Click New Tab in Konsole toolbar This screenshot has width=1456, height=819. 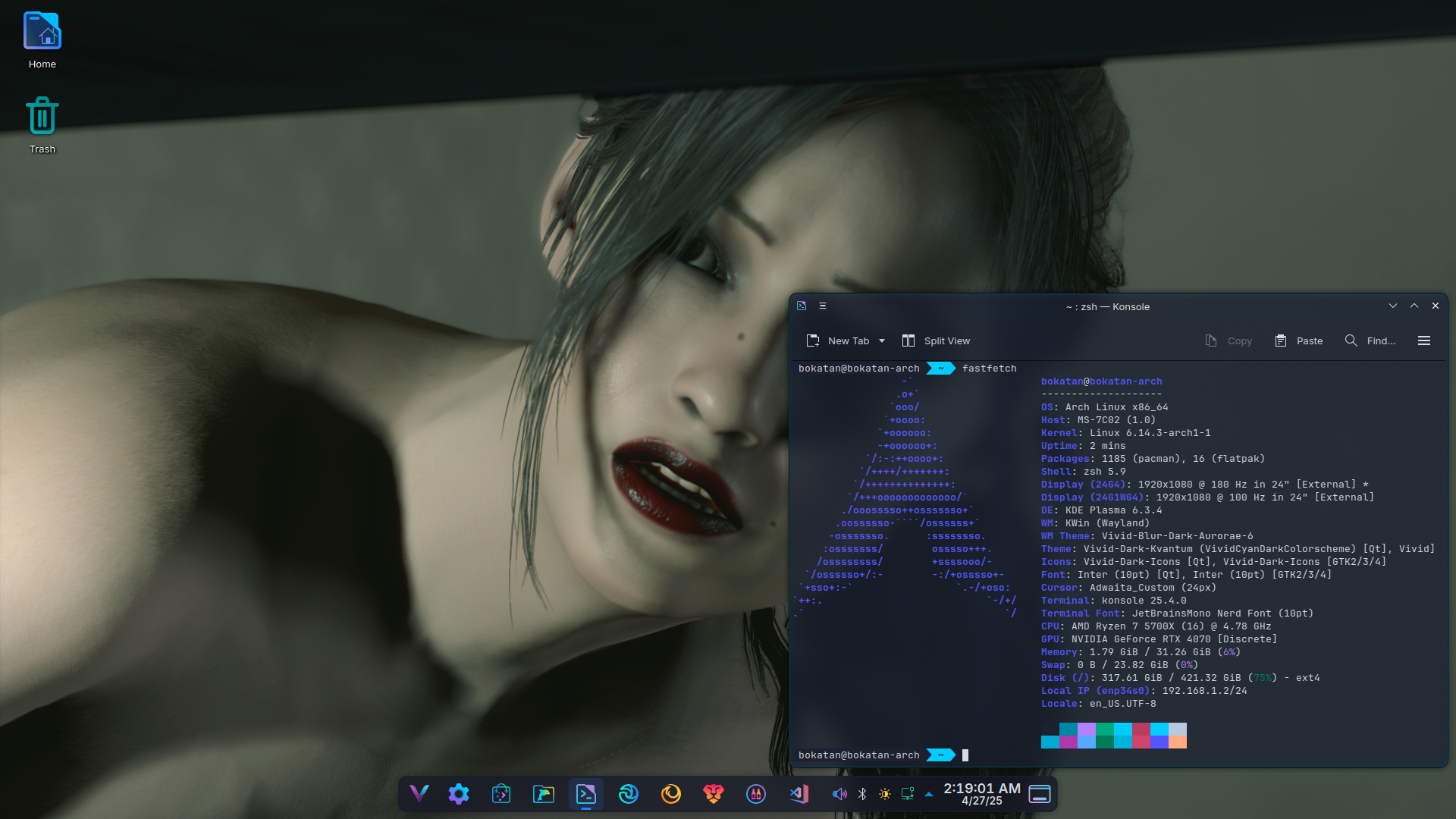838,341
